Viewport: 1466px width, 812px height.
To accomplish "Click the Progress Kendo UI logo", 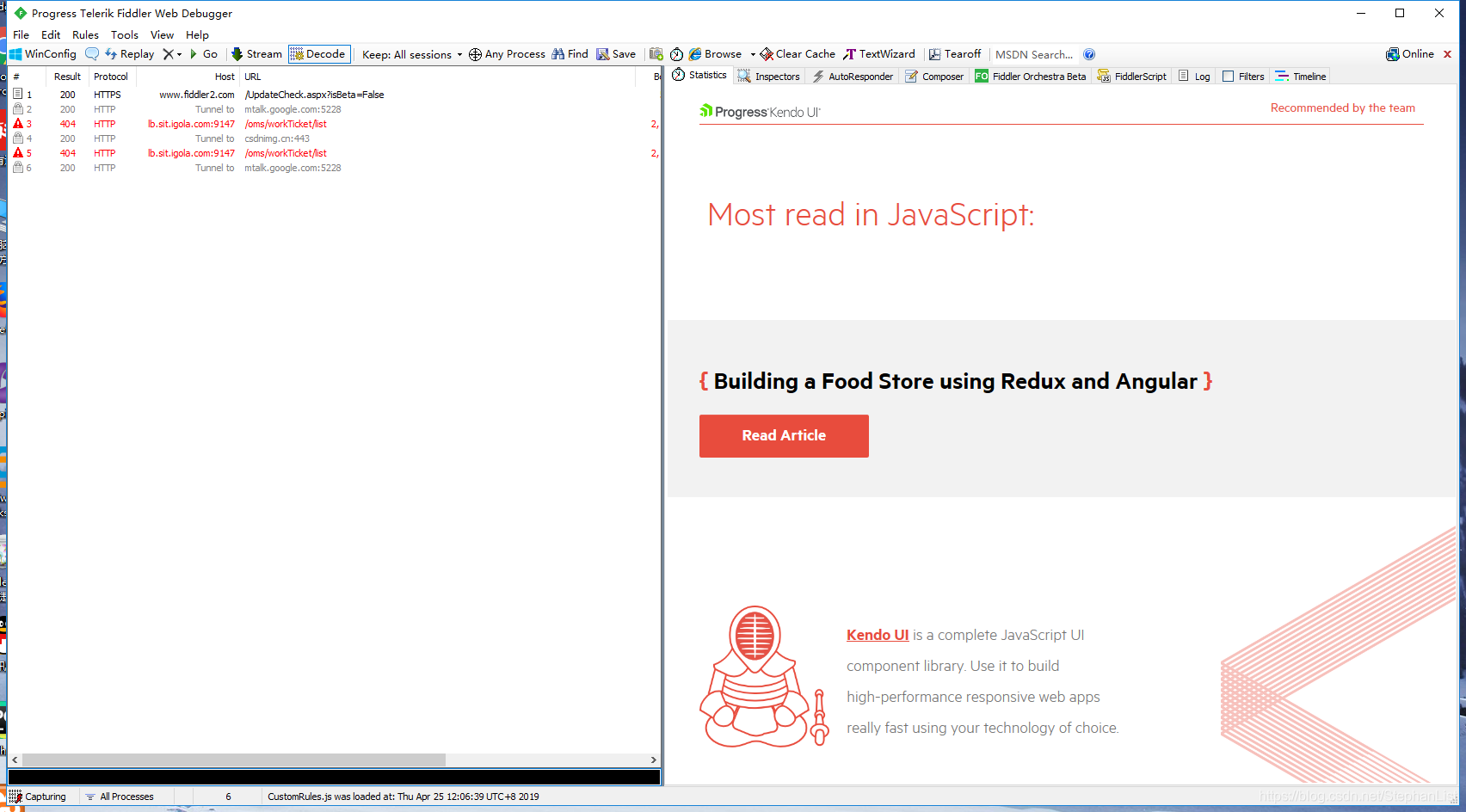I will coord(760,112).
